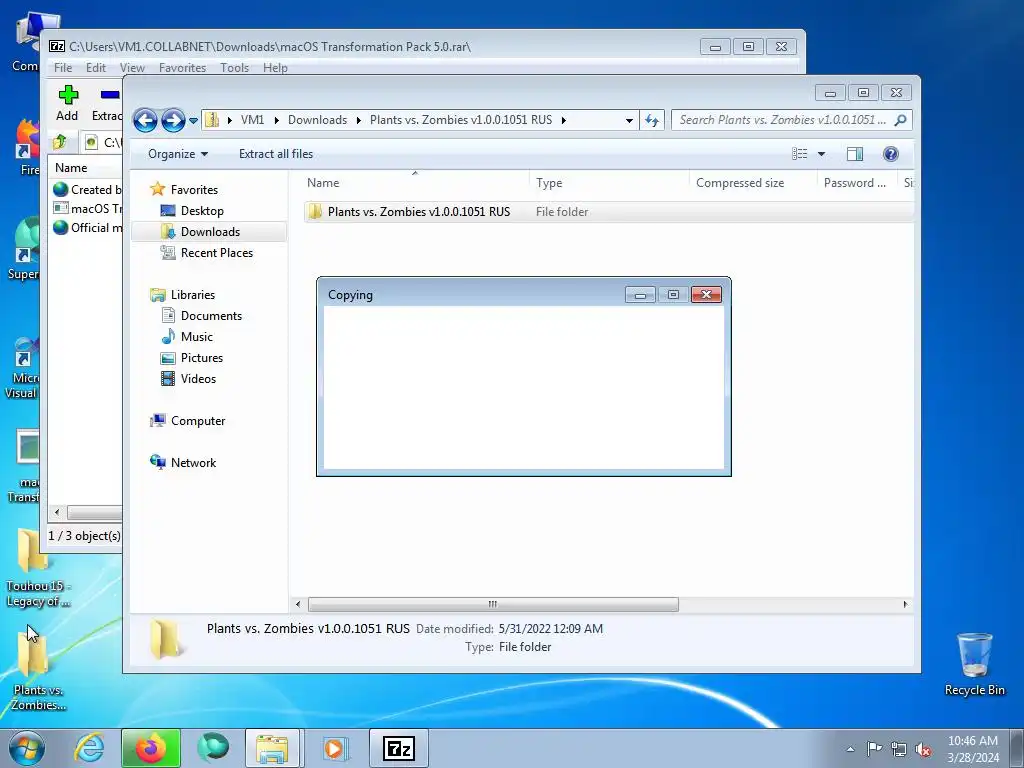
Task: Open 7-Zip Favorites menu
Action: pos(182,68)
